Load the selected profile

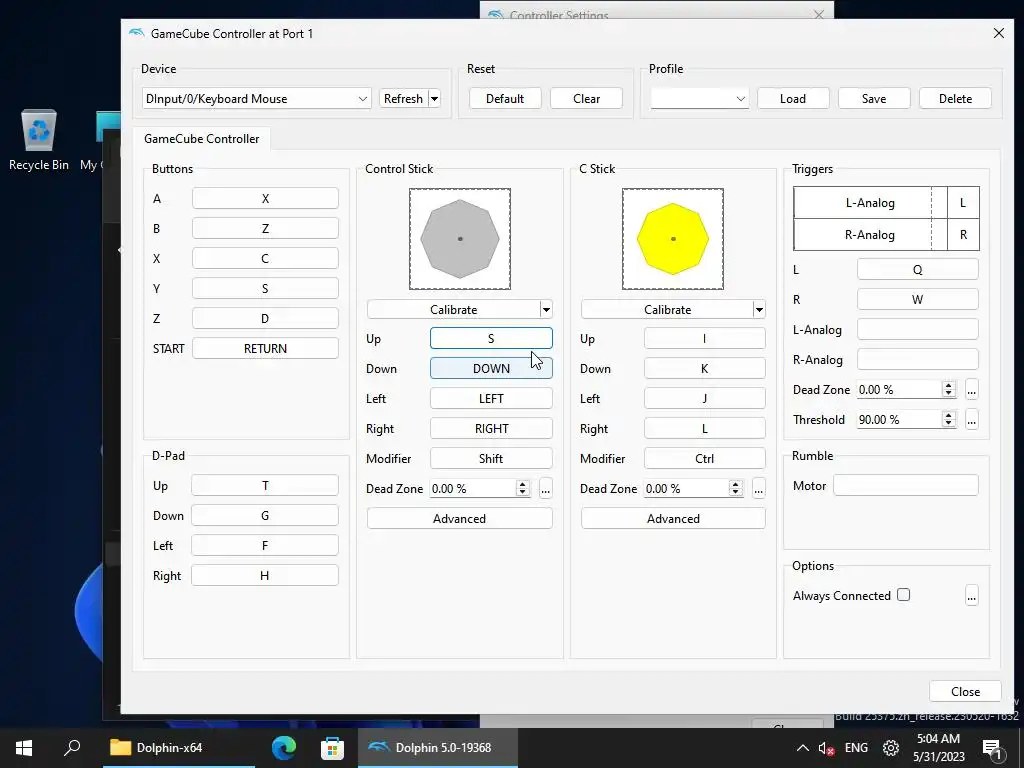coord(793,99)
